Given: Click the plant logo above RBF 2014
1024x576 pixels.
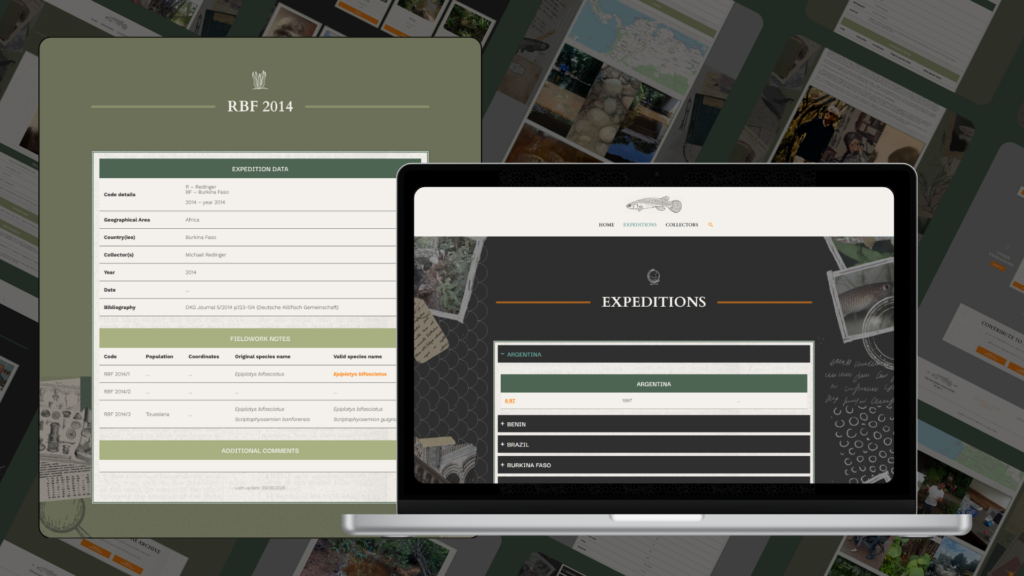Looking at the screenshot, I should [259, 80].
